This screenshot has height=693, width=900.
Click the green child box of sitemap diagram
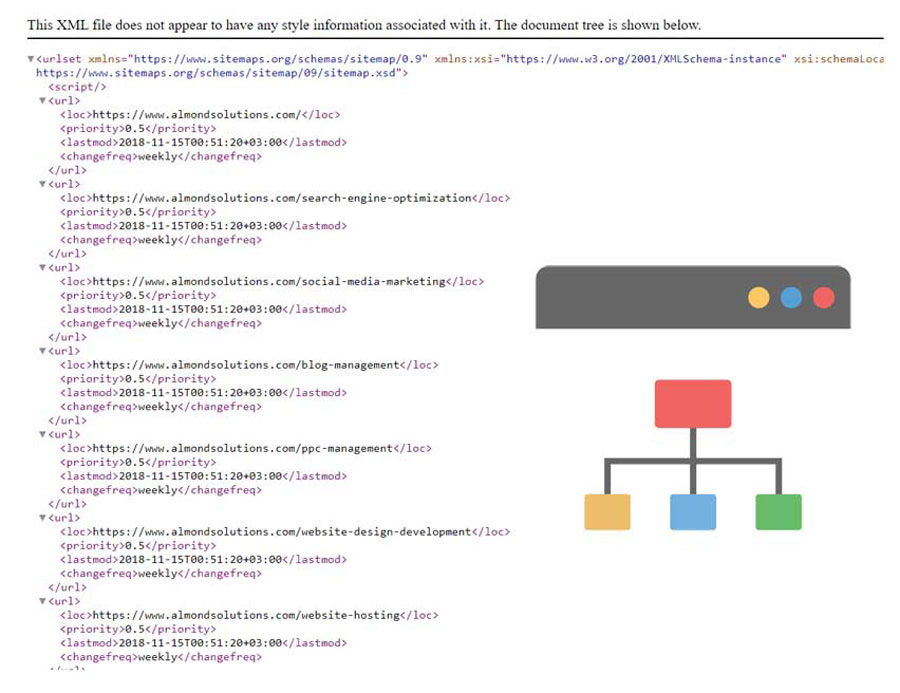pyautogui.click(x=778, y=512)
